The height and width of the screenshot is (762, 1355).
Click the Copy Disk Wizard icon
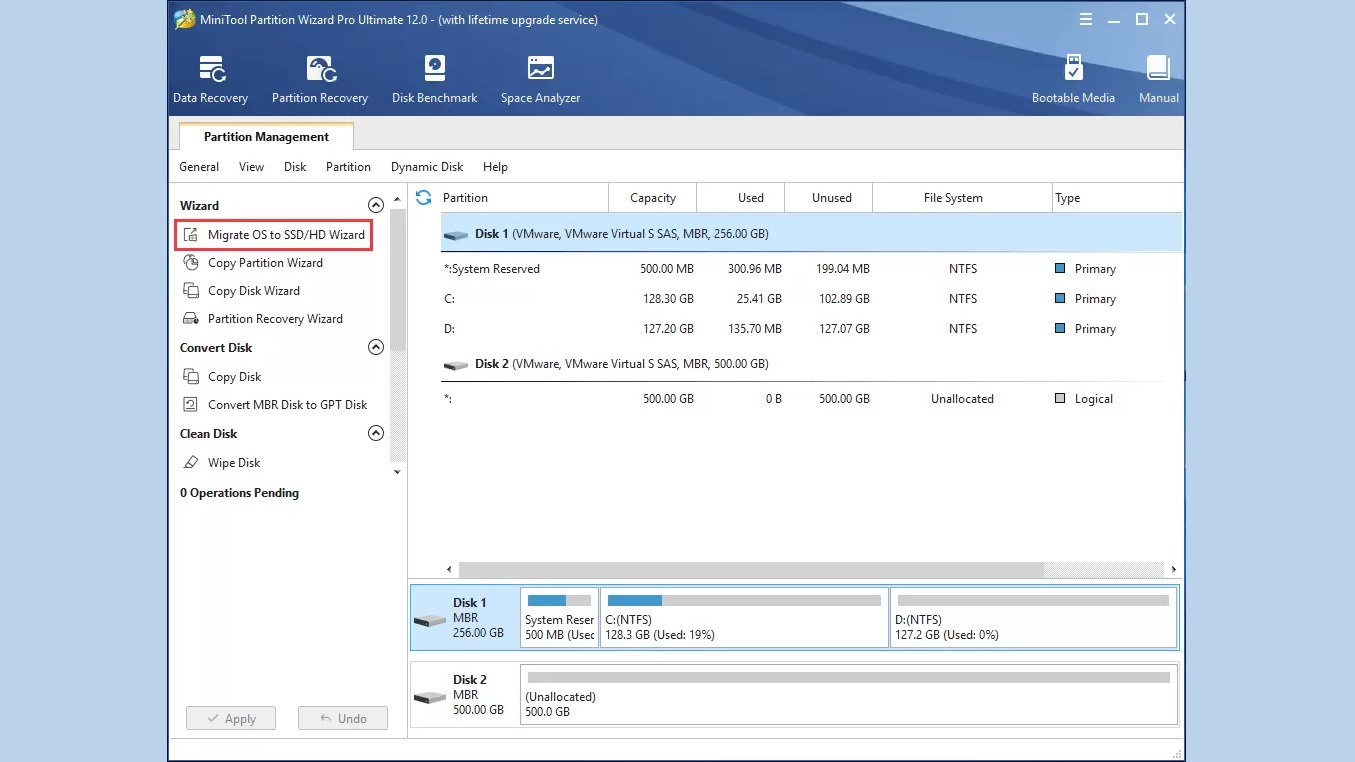point(190,291)
